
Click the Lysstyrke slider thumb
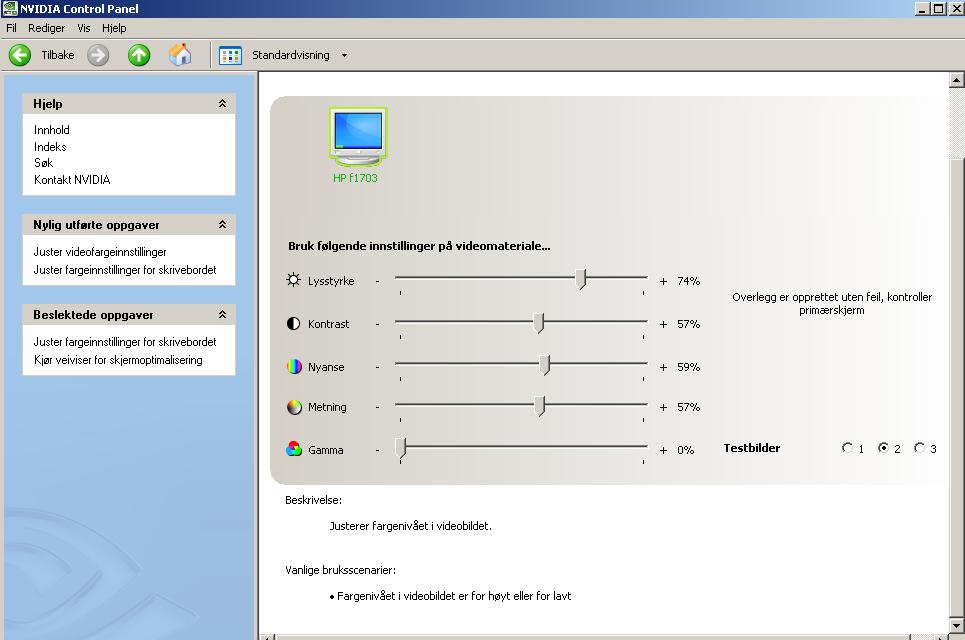580,279
